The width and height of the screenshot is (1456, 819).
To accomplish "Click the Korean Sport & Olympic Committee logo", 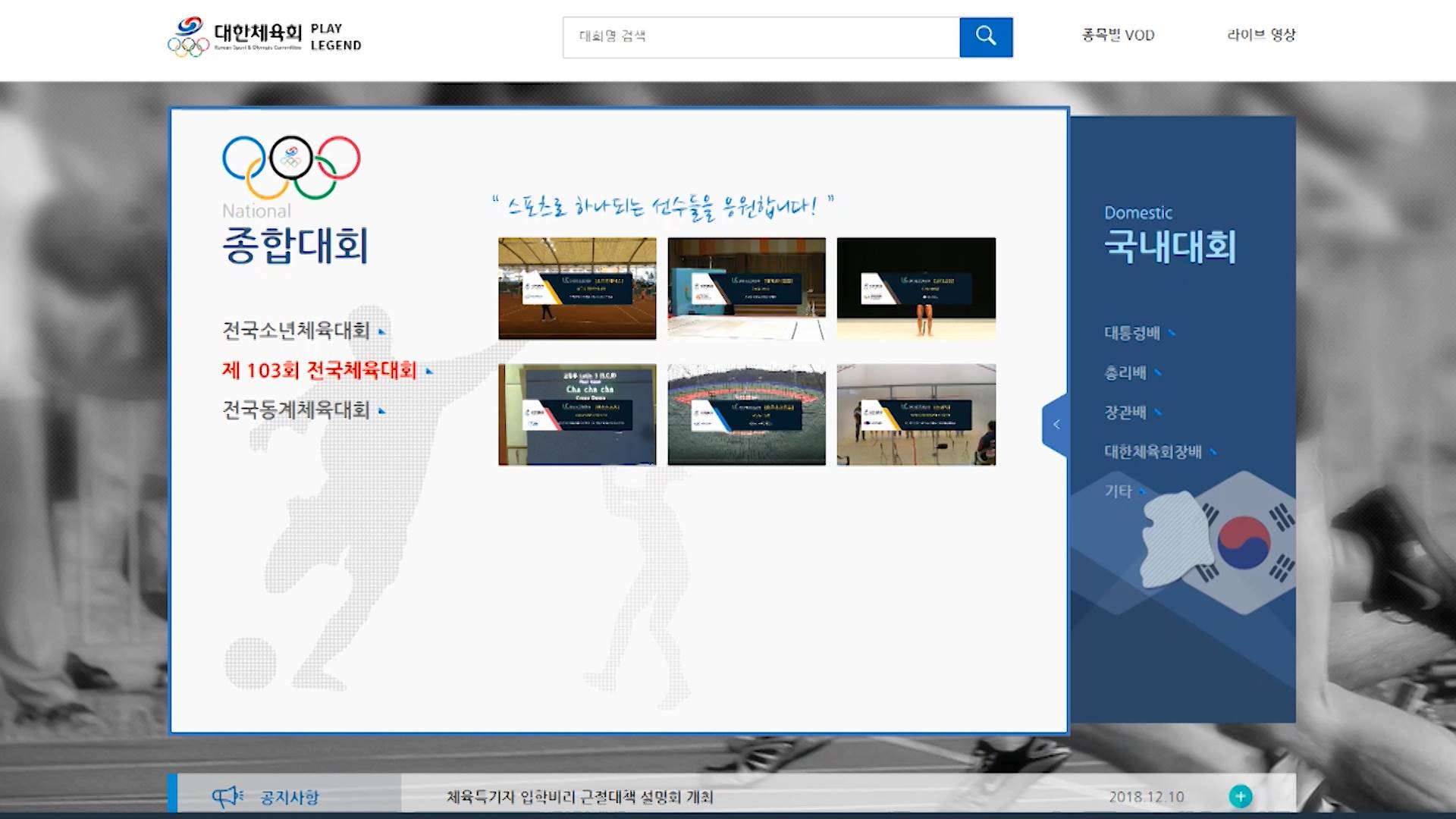I will 235,36.
